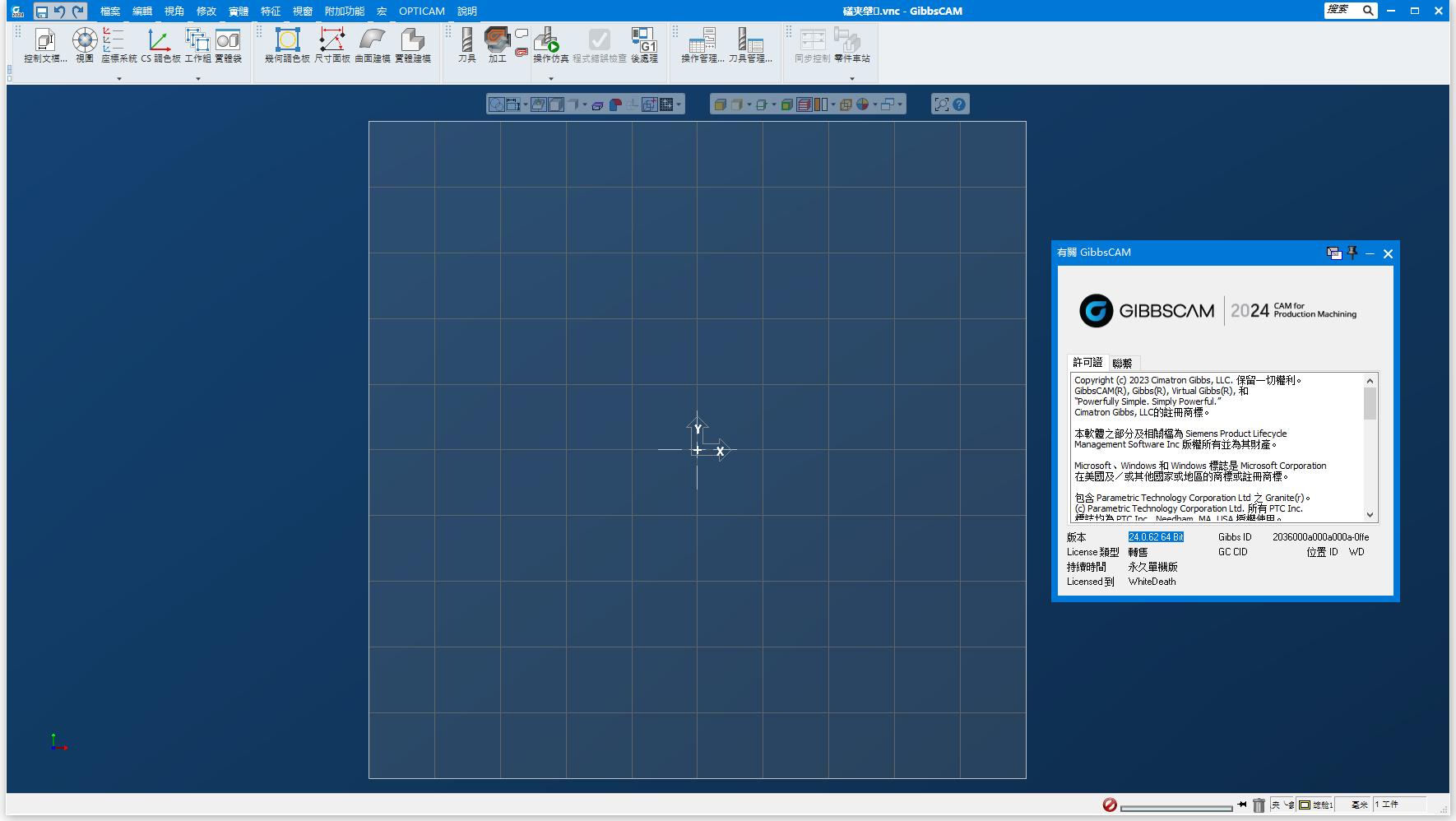1456x821 pixels.
Task: Click the 毫米 units status field
Action: coord(1352,805)
